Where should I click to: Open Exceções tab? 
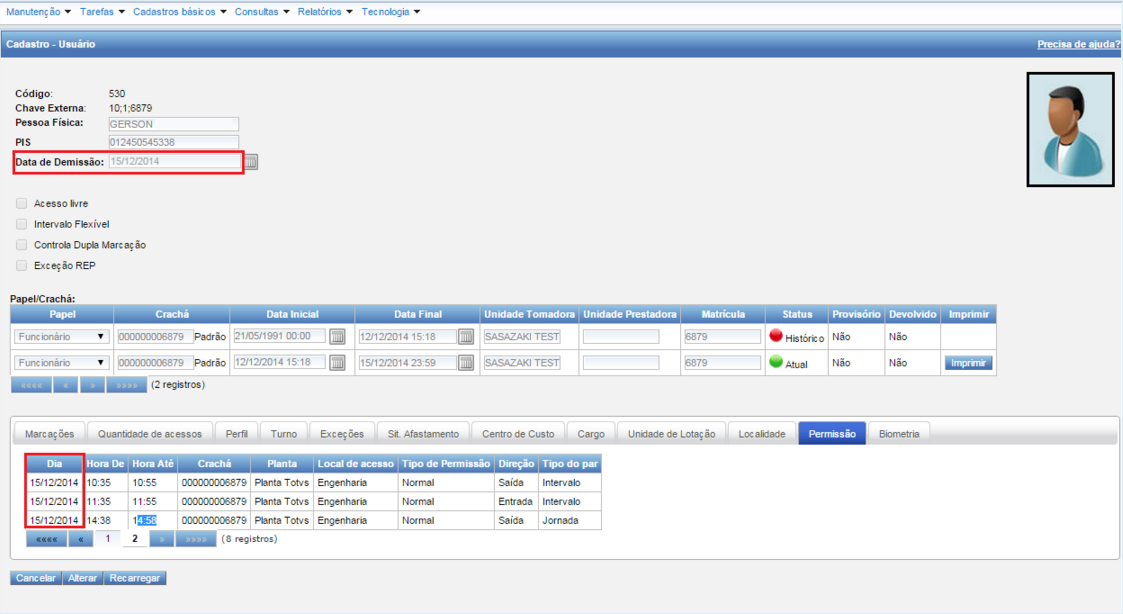tap(342, 434)
